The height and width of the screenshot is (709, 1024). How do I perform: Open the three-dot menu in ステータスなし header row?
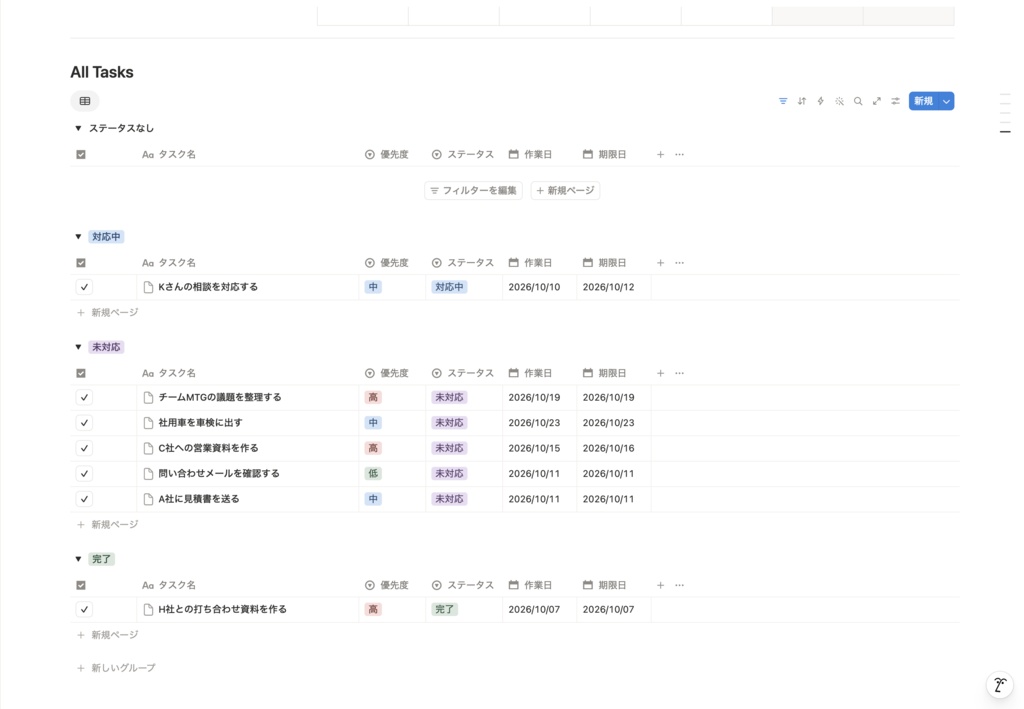pos(680,154)
